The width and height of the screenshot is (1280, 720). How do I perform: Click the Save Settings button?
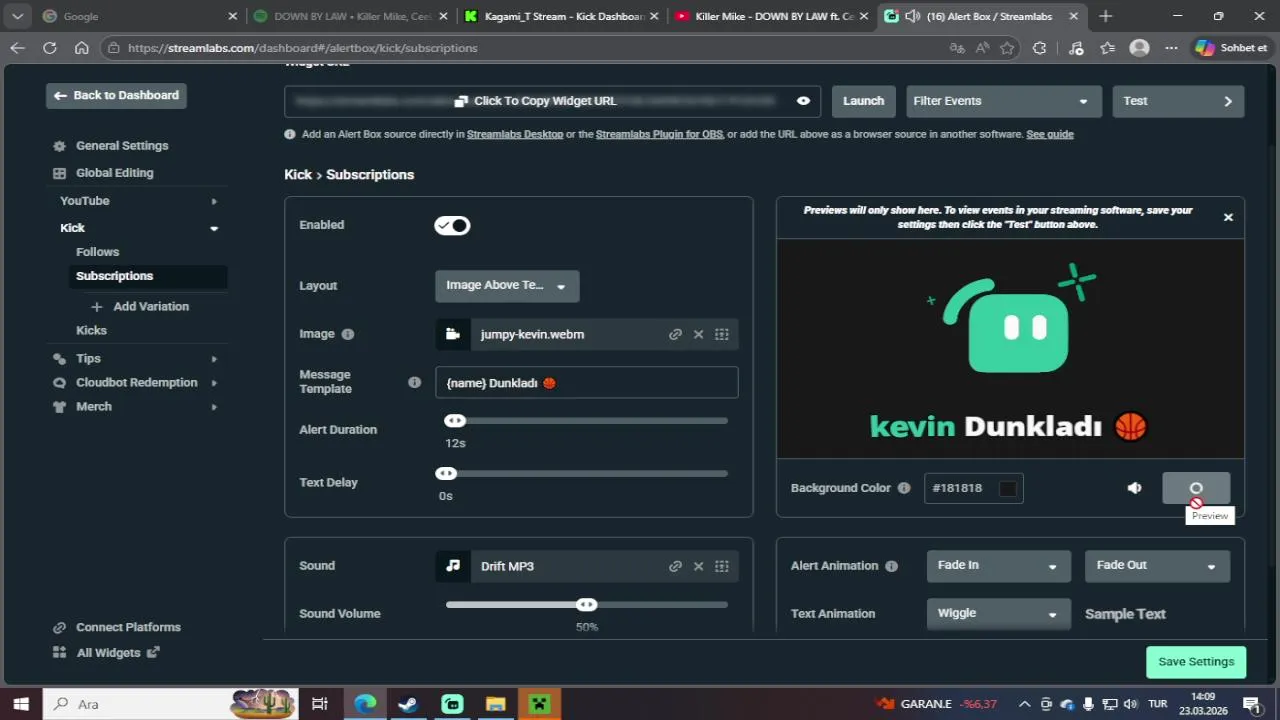point(1196,662)
